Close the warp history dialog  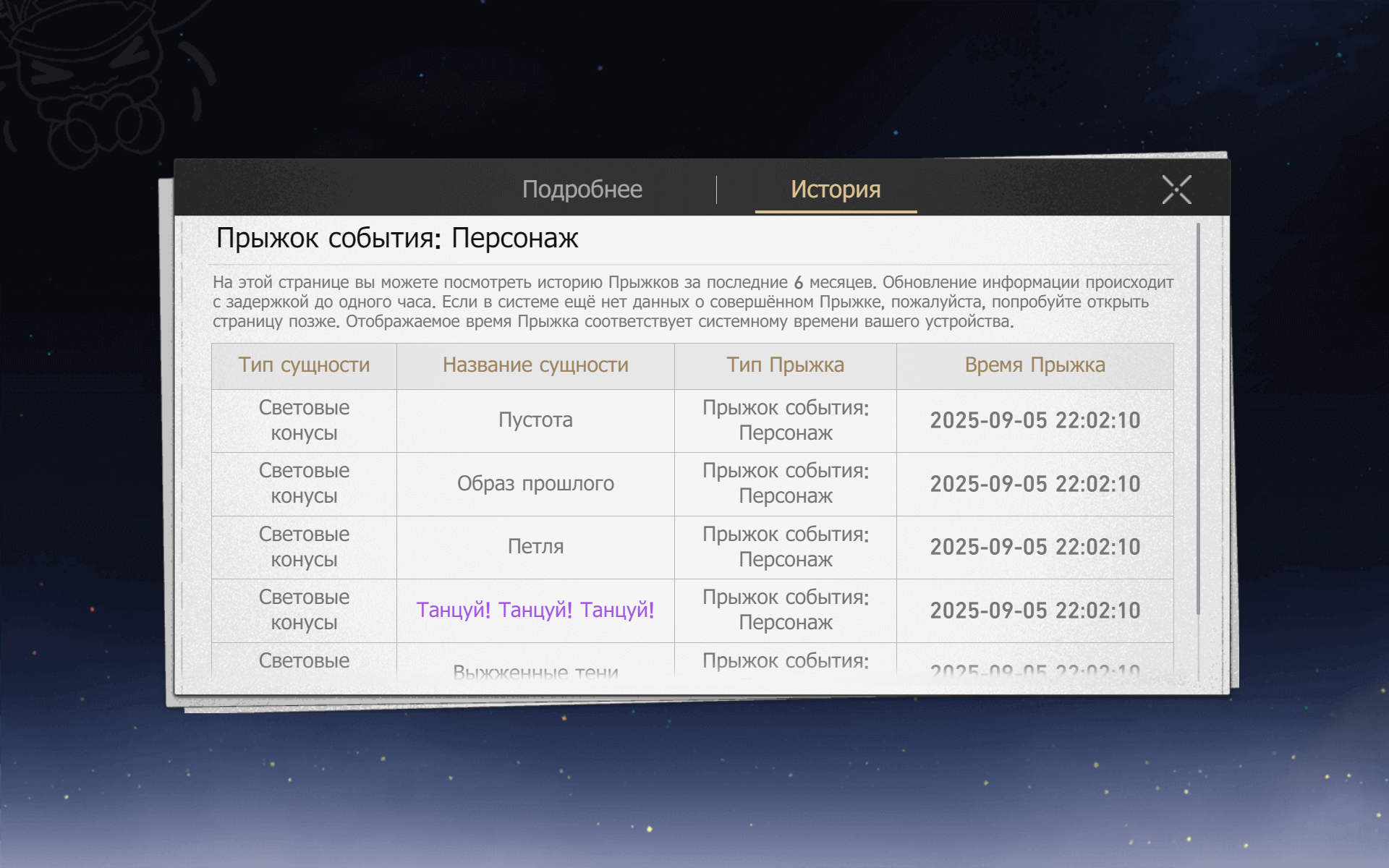point(1176,190)
